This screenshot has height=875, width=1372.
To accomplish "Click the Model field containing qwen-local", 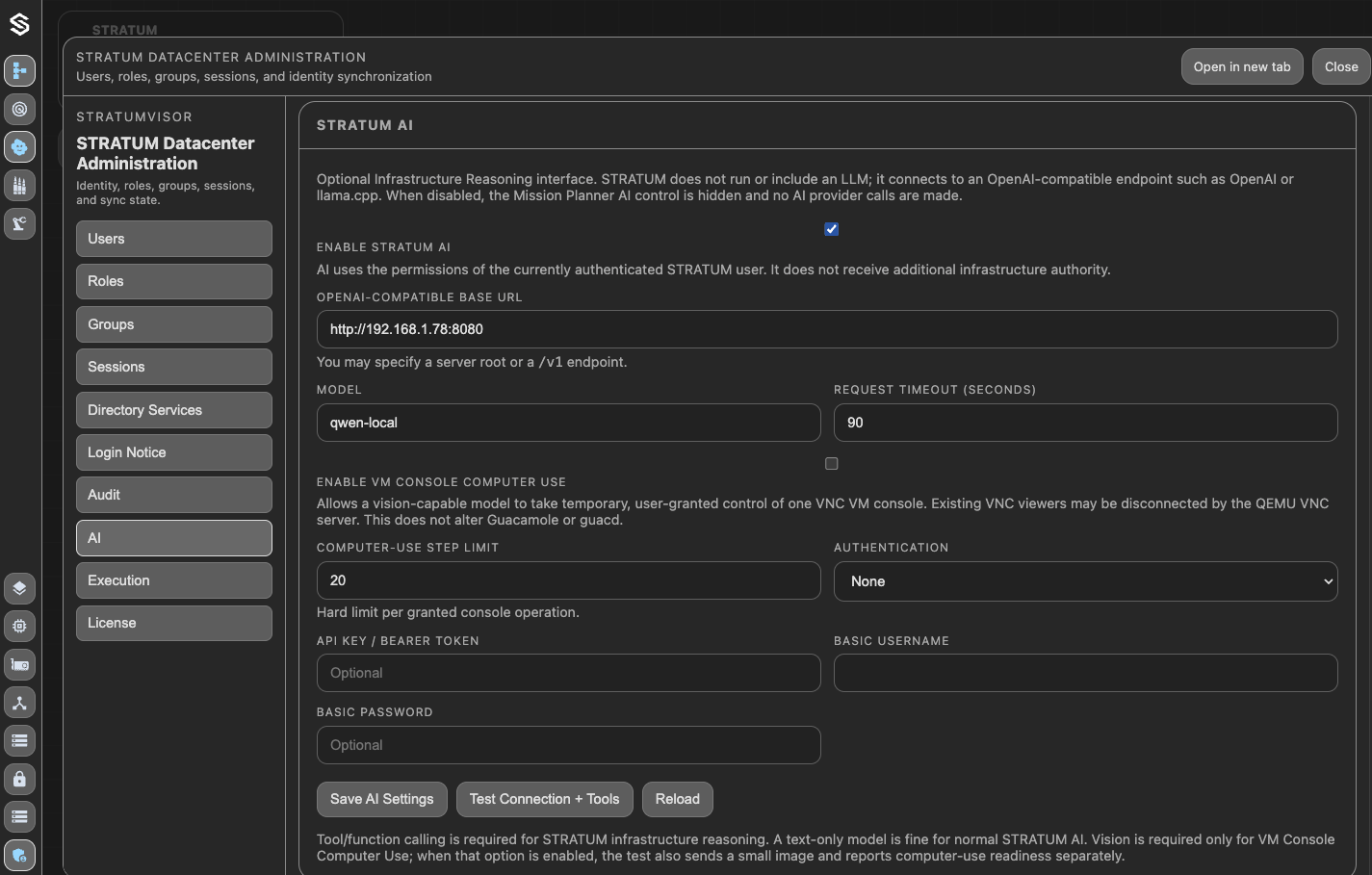I will 568,423.
